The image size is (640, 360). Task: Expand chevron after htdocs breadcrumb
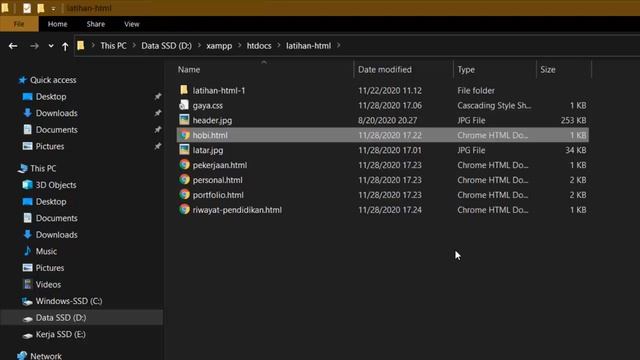click(x=279, y=46)
